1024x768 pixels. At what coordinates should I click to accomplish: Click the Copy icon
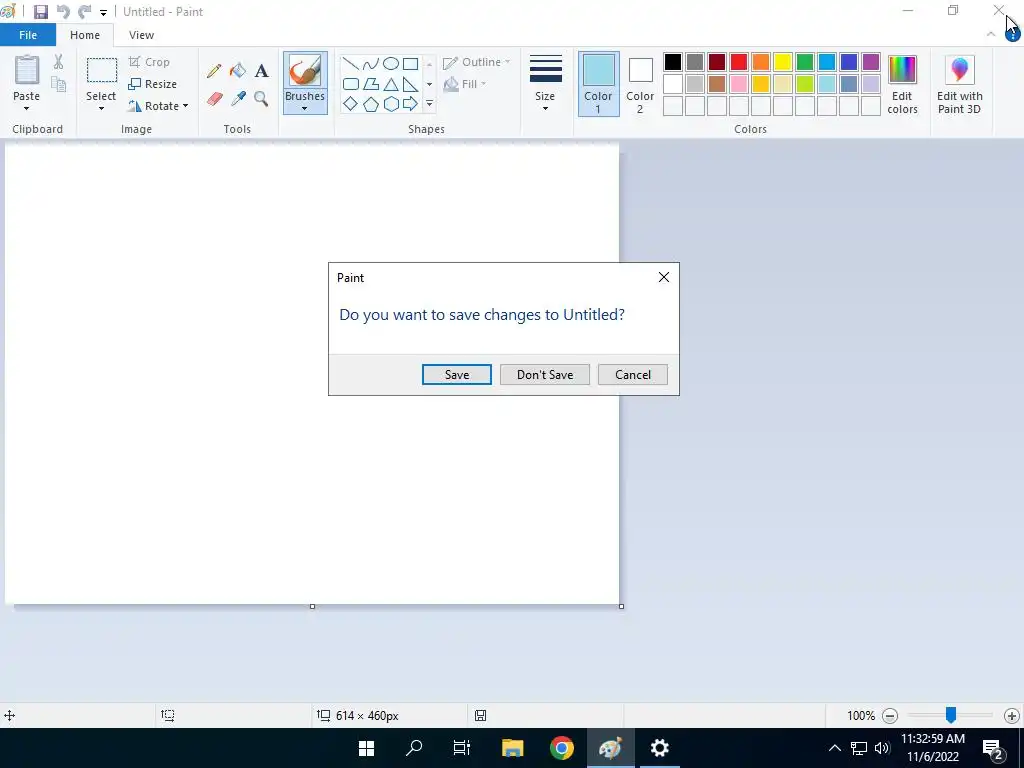(x=58, y=84)
